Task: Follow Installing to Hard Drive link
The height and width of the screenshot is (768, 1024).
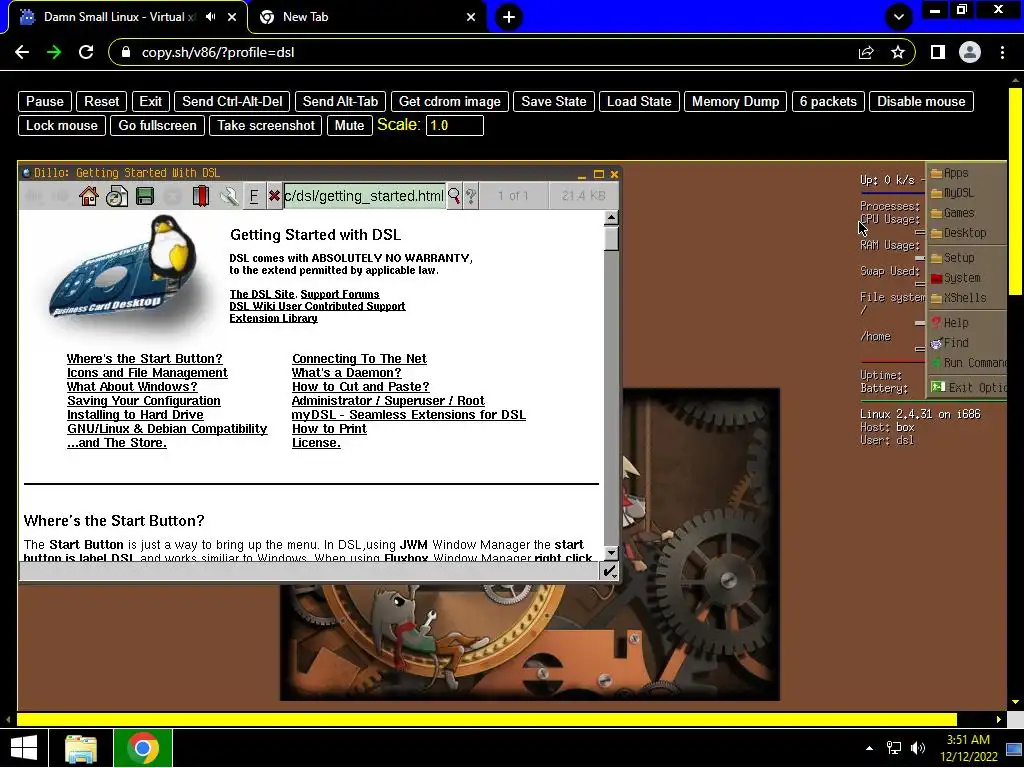Action: (x=135, y=415)
